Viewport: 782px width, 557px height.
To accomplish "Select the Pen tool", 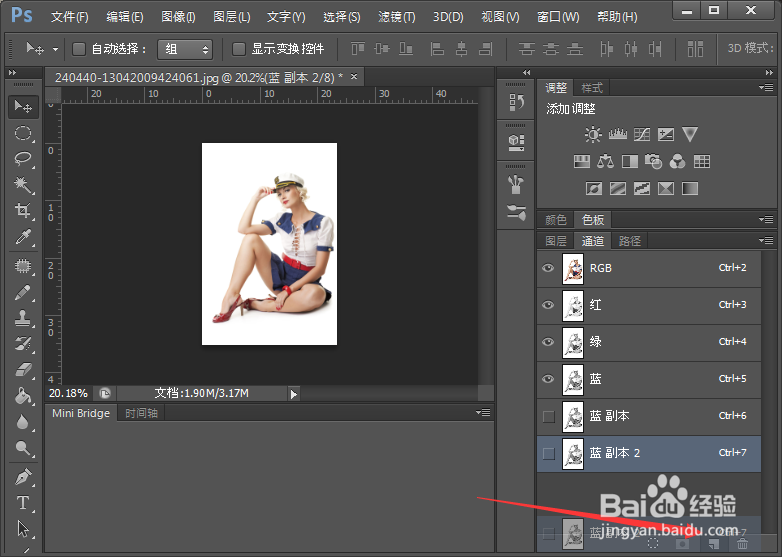I will coord(23,477).
